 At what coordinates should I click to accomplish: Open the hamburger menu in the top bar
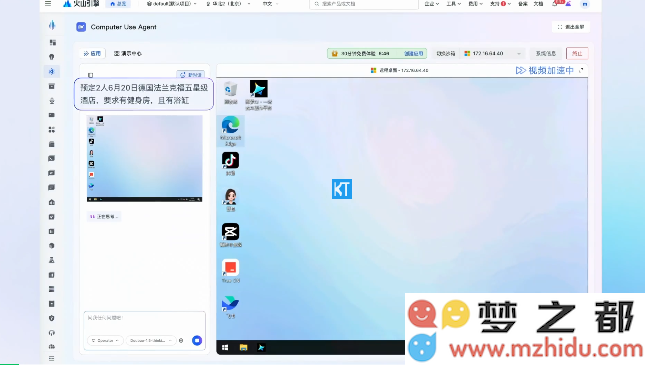(48, 4)
